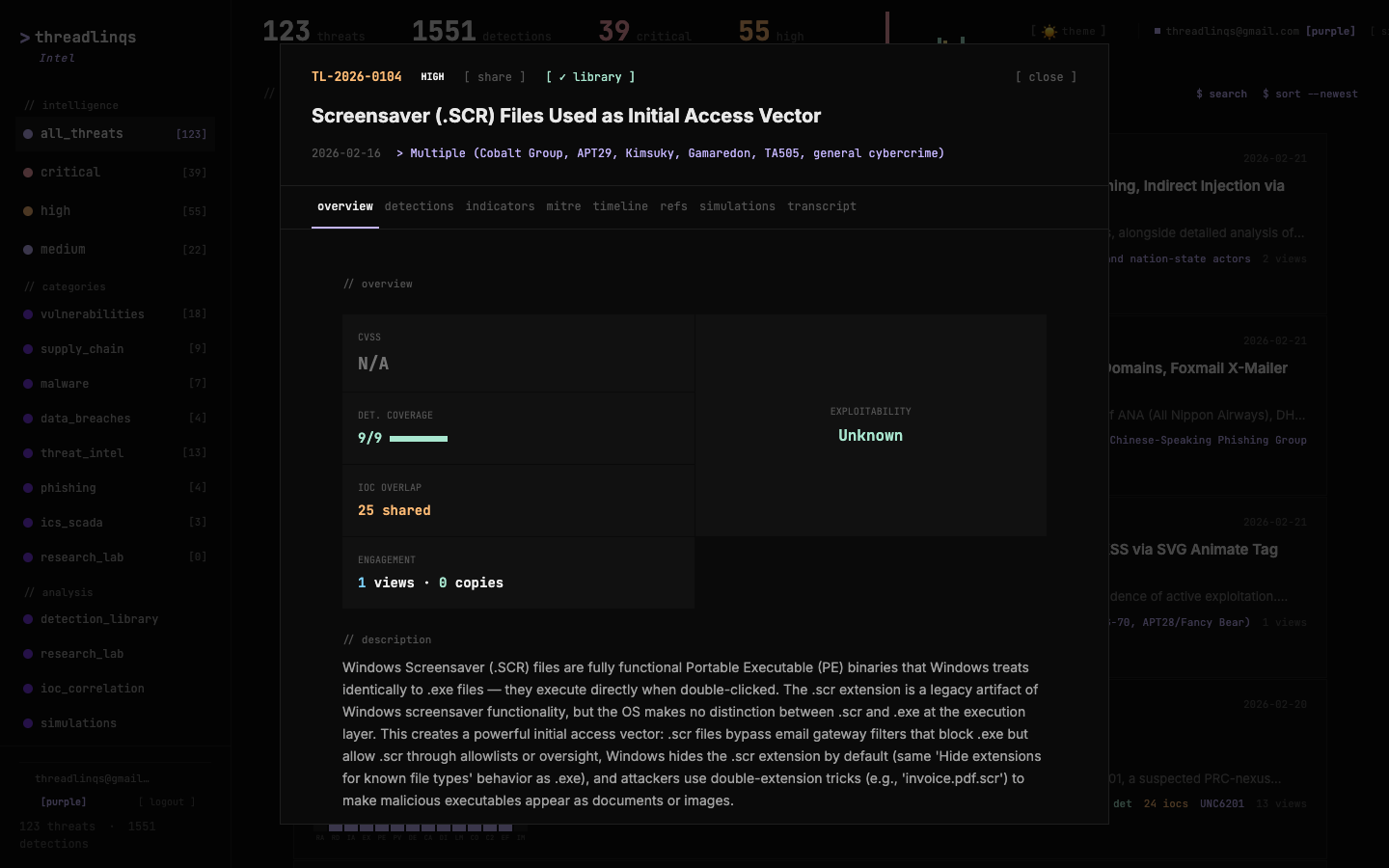Switch to the mitre tab
The height and width of the screenshot is (868, 1389).
click(x=564, y=206)
